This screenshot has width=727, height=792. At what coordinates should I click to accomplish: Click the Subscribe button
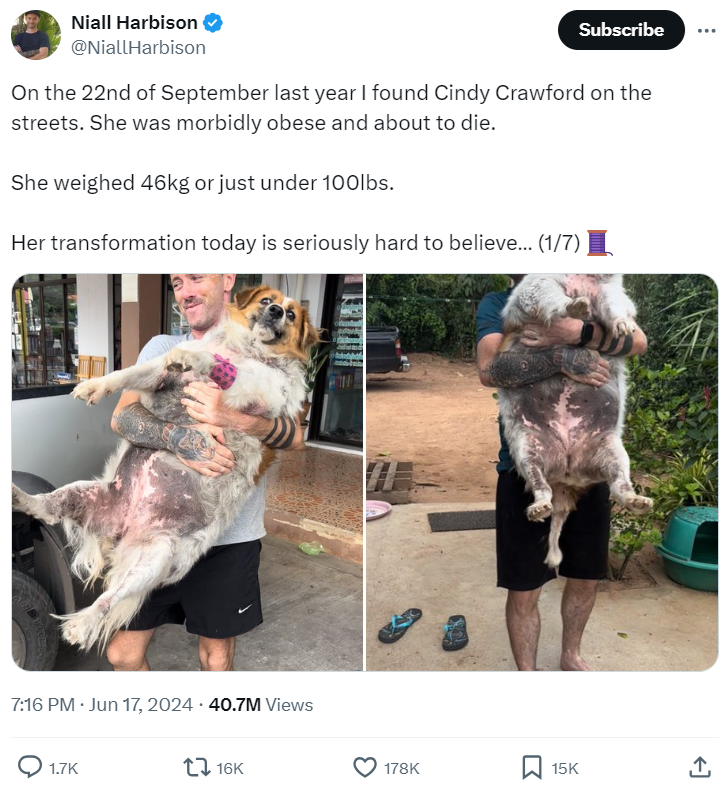(621, 30)
